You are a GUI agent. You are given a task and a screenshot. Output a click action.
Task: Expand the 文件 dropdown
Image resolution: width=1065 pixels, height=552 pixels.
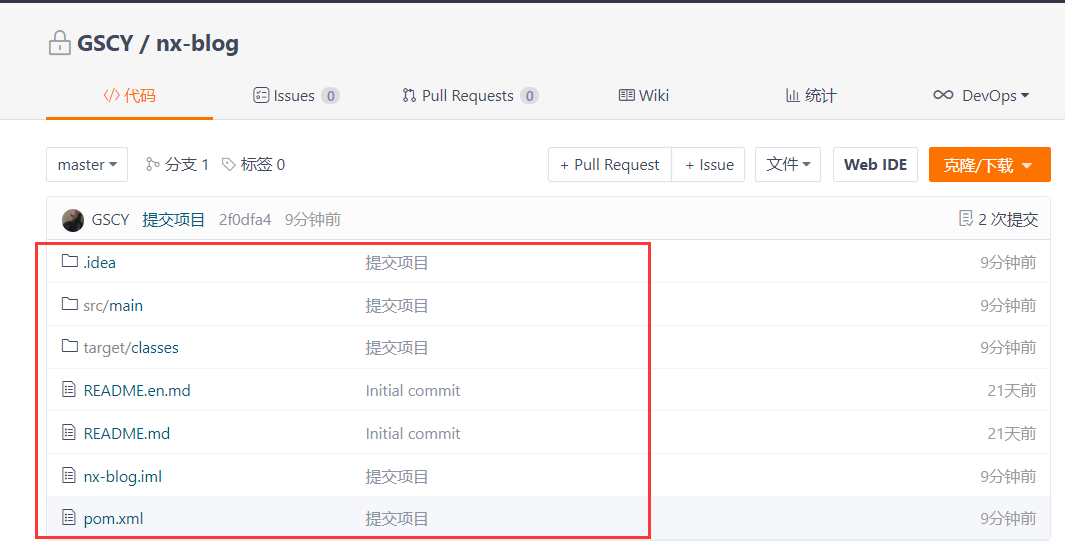pos(788,164)
